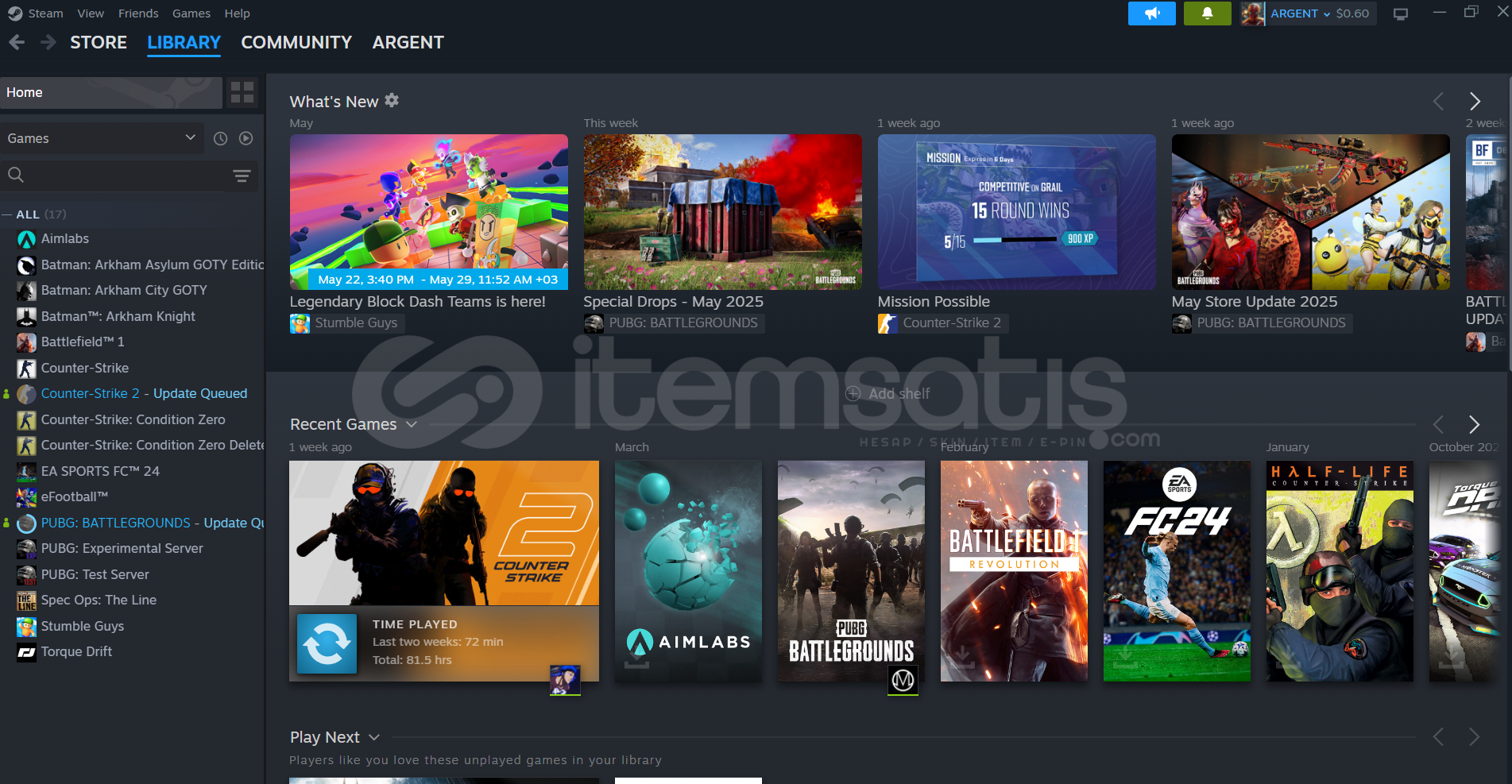The width and height of the screenshot is (1512, 784).
Task: Click the magnifier search icon in sidebar
Action: point(16,175)
